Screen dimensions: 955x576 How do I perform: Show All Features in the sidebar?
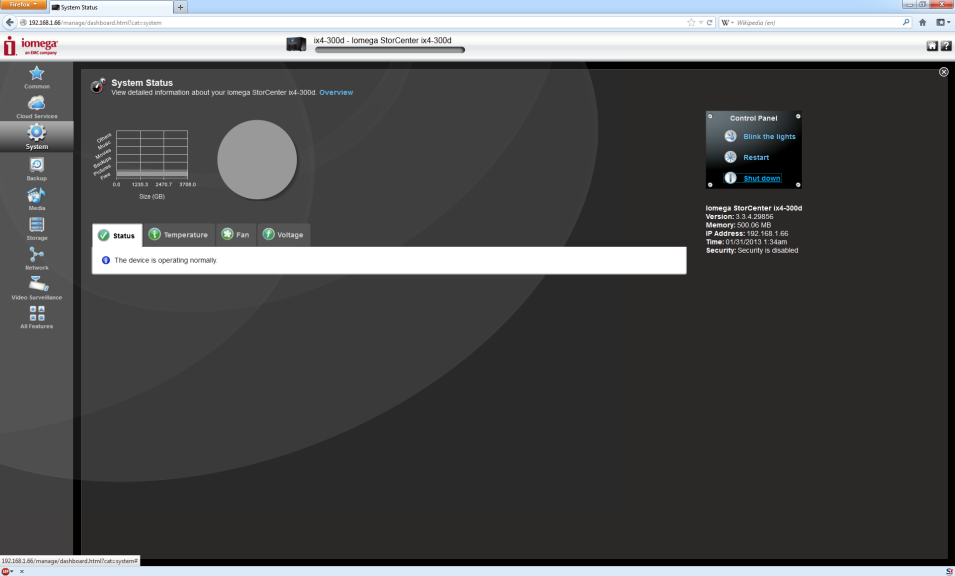37,317
